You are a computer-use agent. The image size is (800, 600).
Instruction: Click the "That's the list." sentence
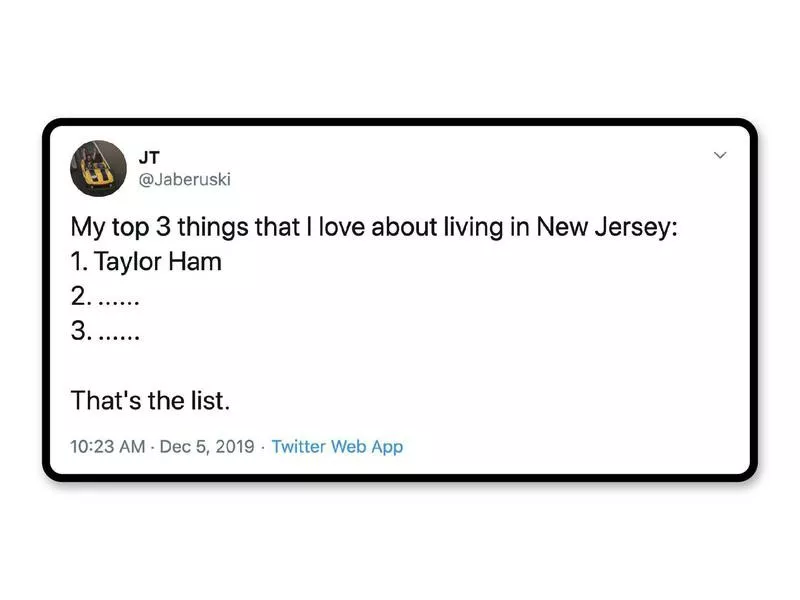point(150,403)
